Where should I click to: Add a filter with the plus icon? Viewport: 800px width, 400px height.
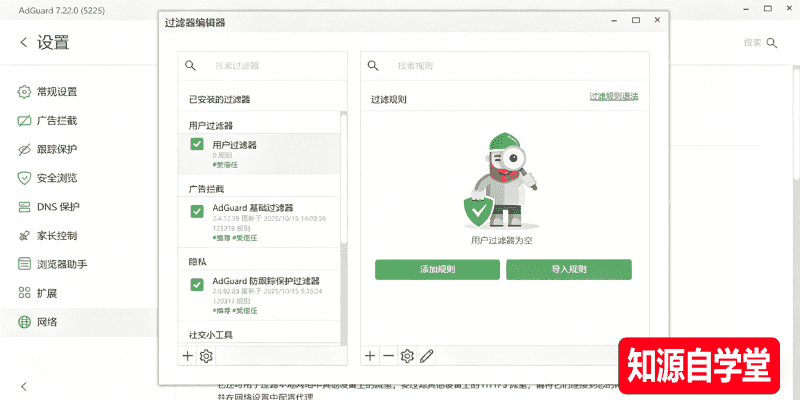[x=187, y=356]
